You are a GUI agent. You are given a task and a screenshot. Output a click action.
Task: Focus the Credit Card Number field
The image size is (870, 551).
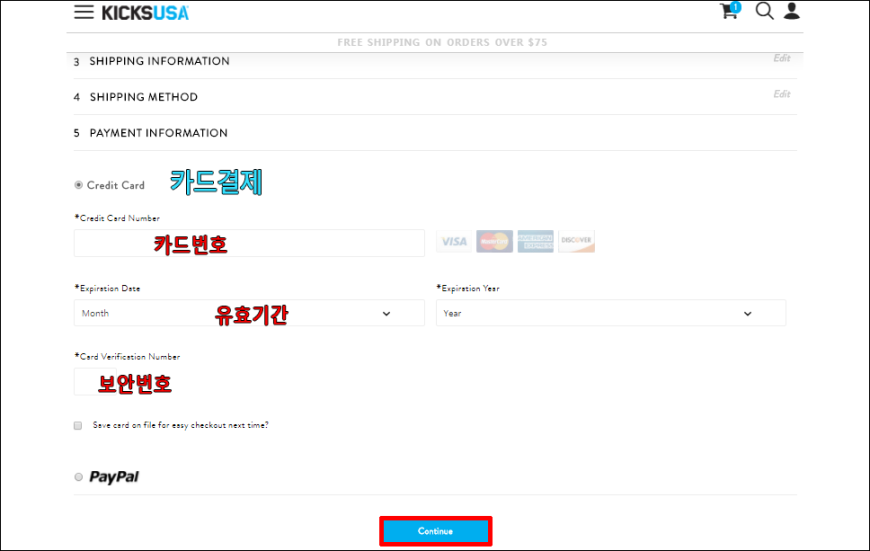[249, 243]
